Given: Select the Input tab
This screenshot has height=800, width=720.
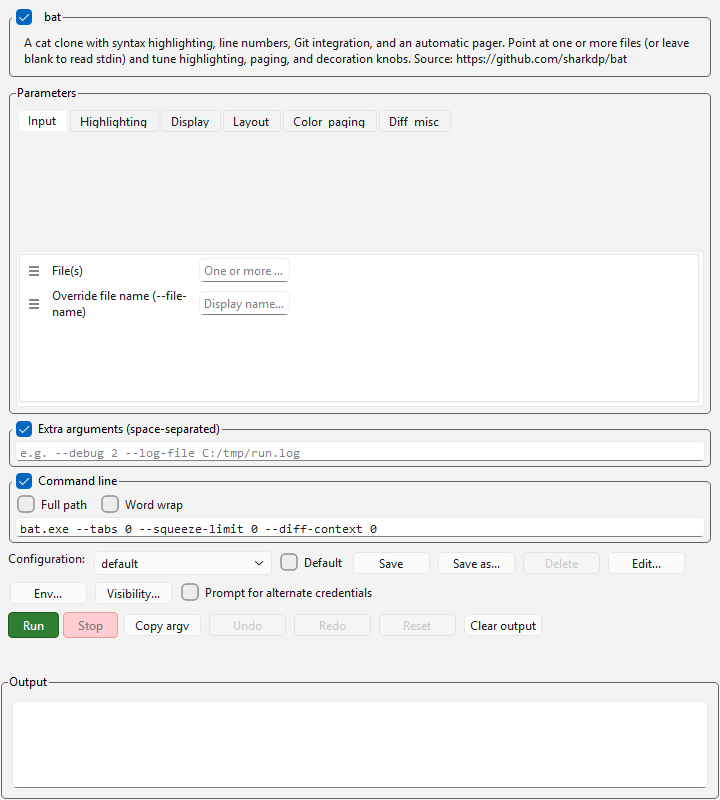Looking at the screenshot, I should point(42,121).
